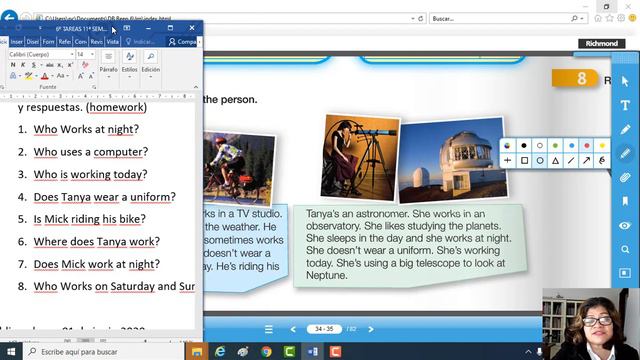This screenshot has width=640, height=360.
Task: Expand the Párrafo group
Action: [109, 64]
